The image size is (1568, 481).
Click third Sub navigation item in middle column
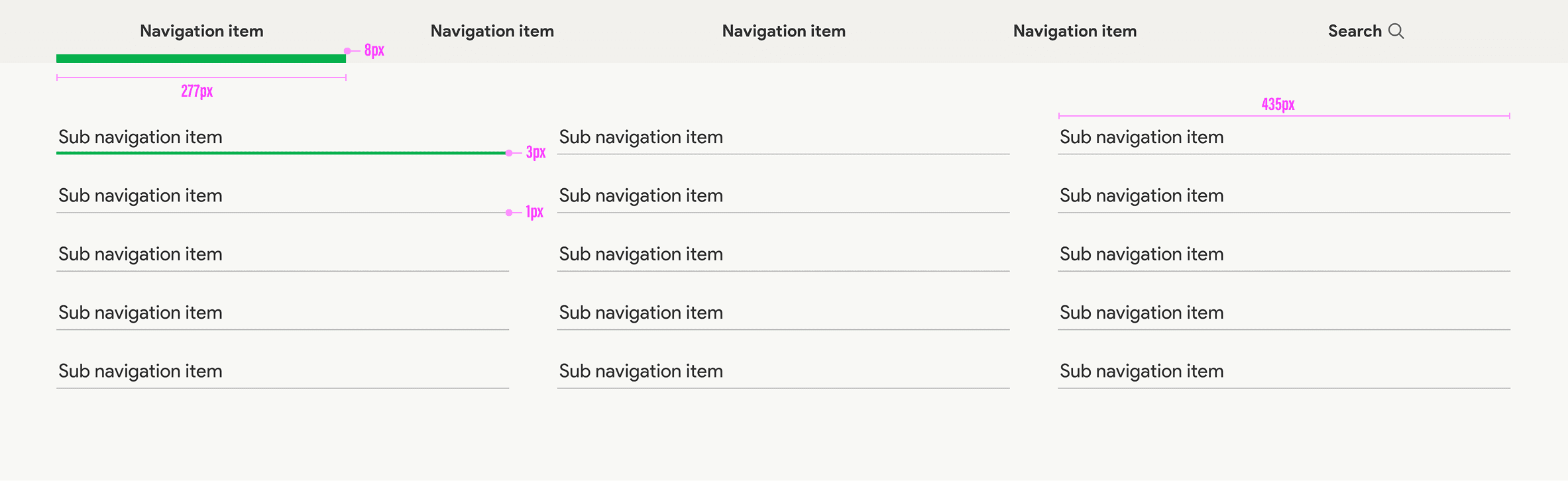pos(641,254)
